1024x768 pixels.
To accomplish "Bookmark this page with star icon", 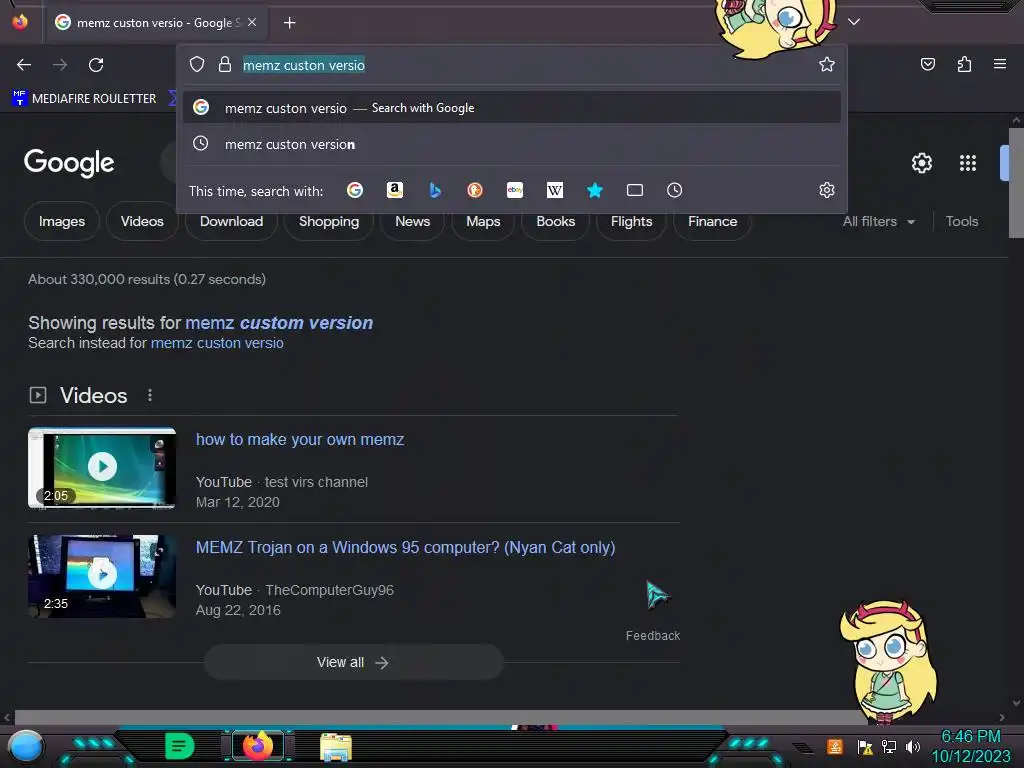I will coord(827,64).
